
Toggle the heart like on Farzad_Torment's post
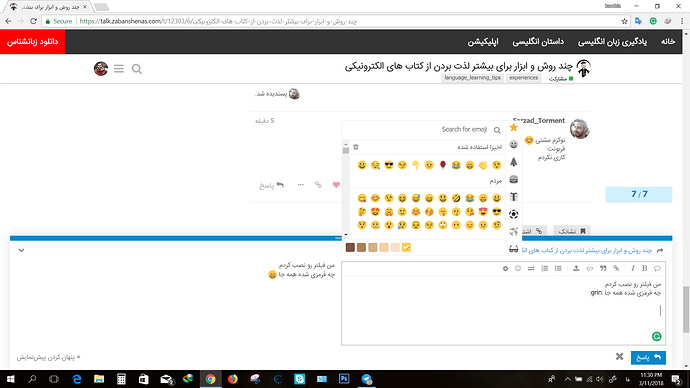click(336, 185)
